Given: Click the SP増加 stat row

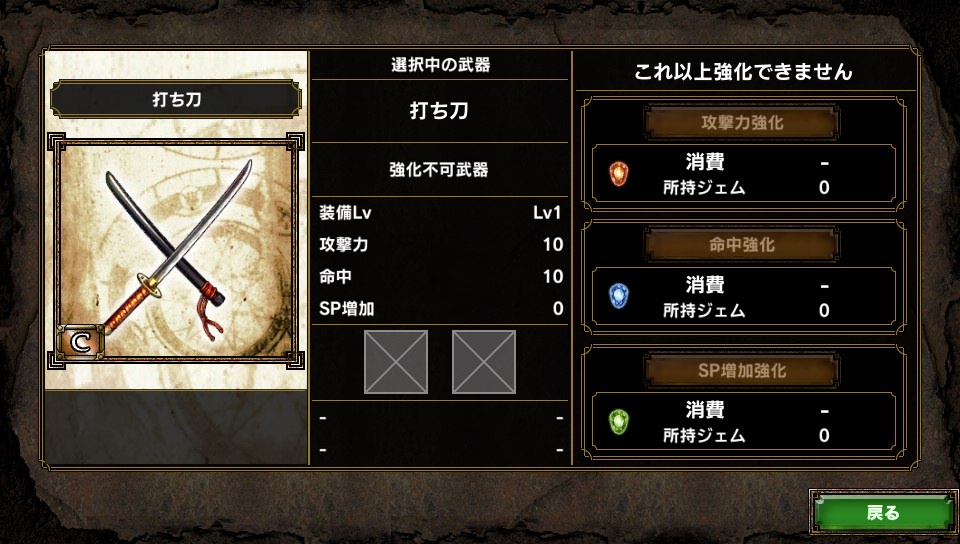Looking at the screenshot, I should (x=440, y=308).
